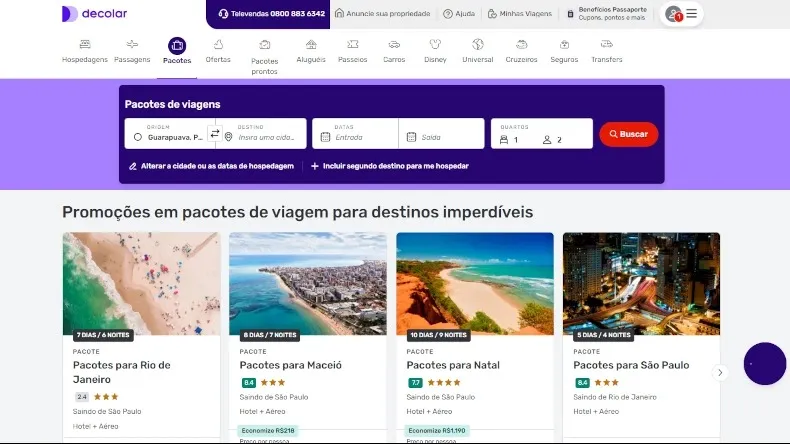Click Alterar a cidade ou as datas de hospedagem
Viewport: 790px width, 444px height.
point(211,166)
